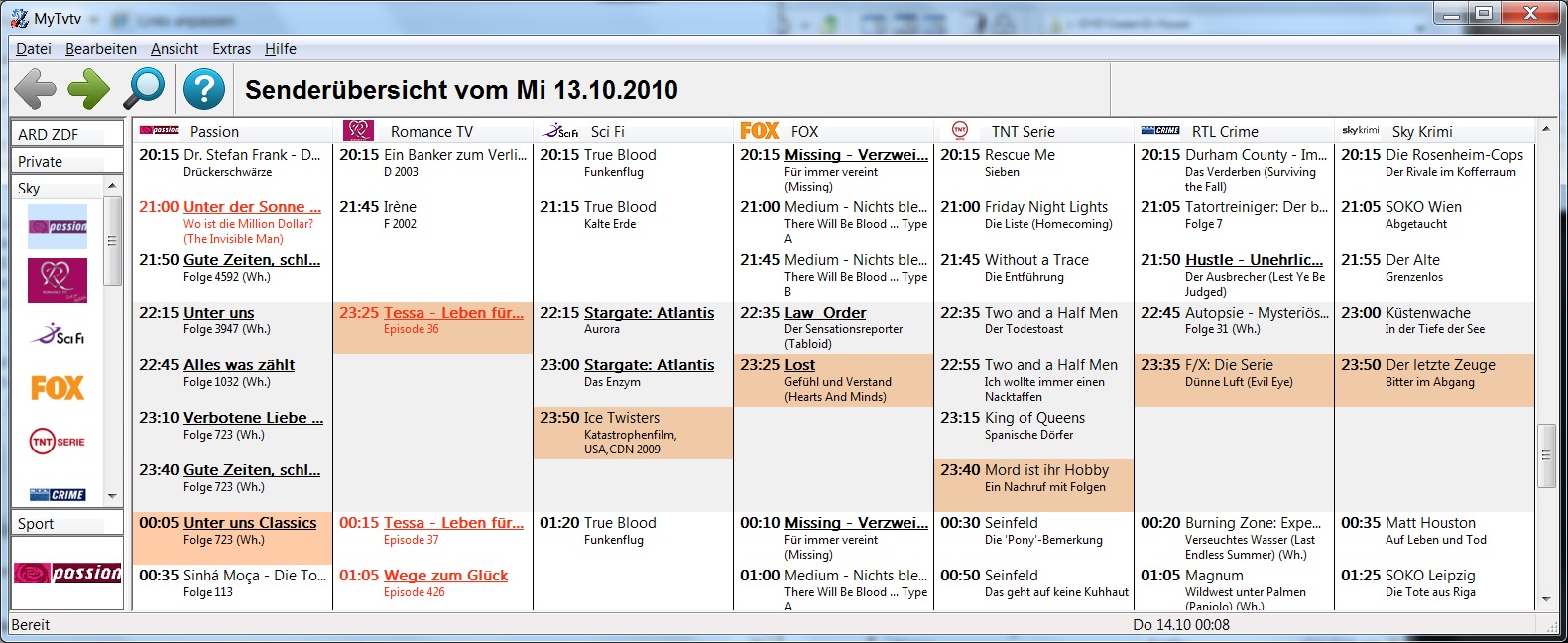The width and height of the screenshot is (1568, 643).
Task: Open Law Order programme link
Action: [x=825, y=313]
